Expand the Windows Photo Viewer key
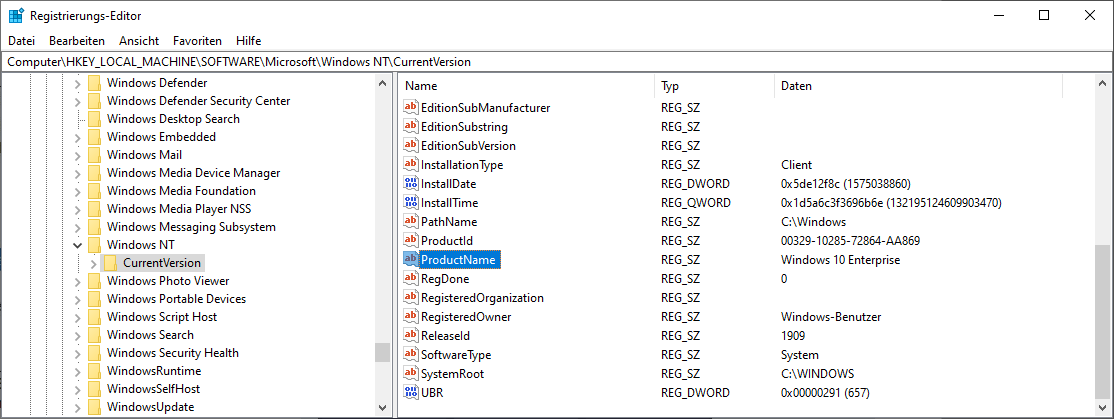This screenshot has height=419, width=1114. click(x=78, y=281)
